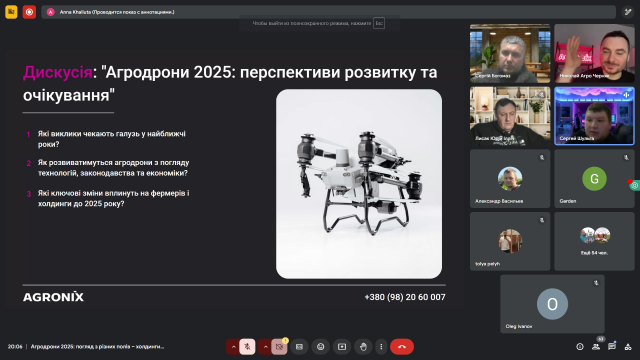The image size is (640, 360).
Task: Click question 3 'Які ключові зміни вплинуть'
Action: tap(113, 198)
